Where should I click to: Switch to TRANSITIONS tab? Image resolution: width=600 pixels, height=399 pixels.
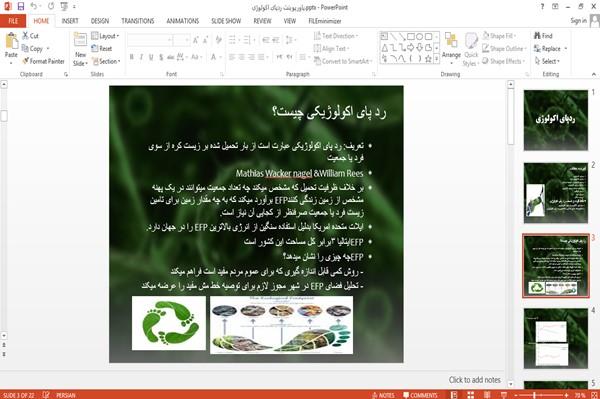pyautogui.click(x=138, y=21)
